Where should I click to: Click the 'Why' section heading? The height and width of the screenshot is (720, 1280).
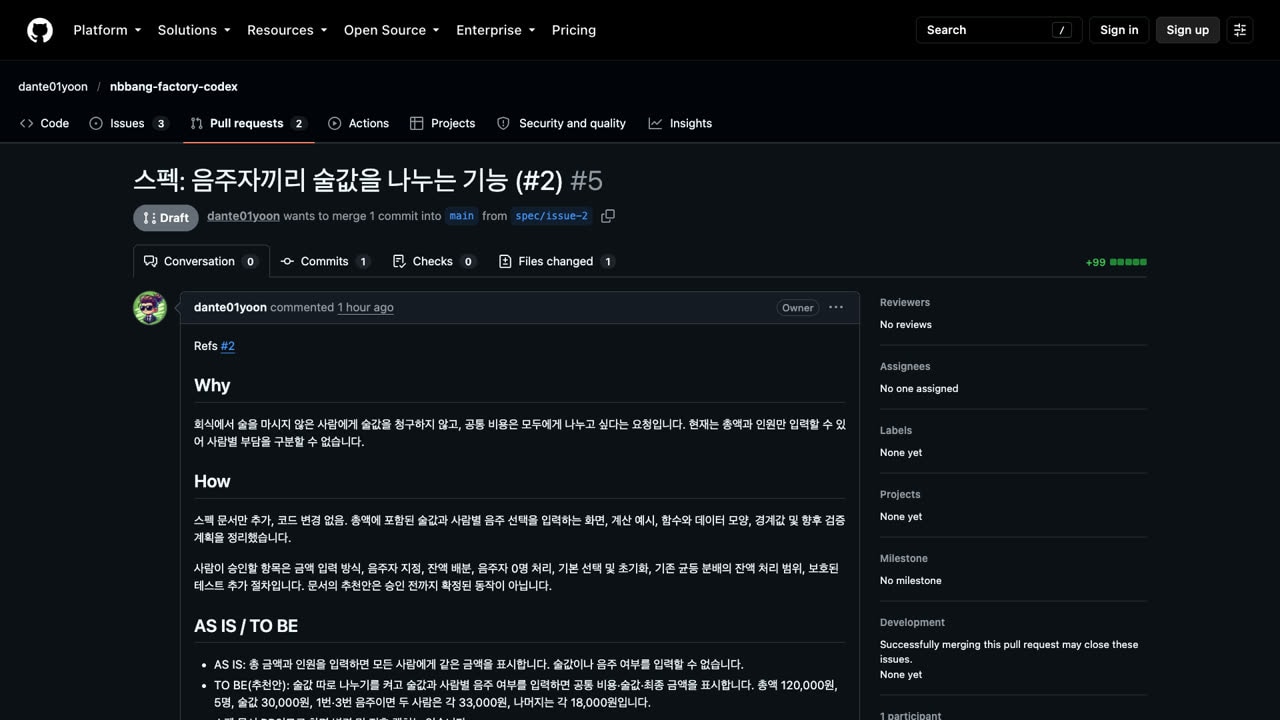pyautogui.click(x=212, y=386)
